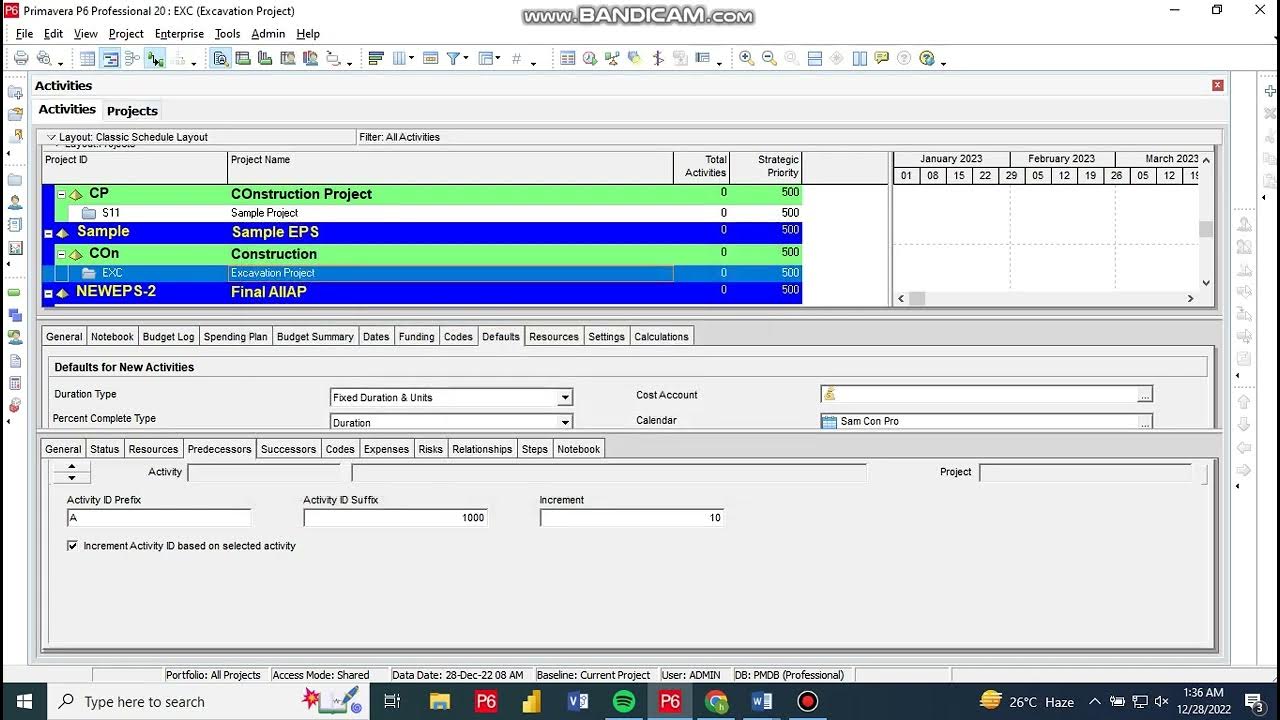
Task: Open the Activity Network view icon
Action: point(132,59)
